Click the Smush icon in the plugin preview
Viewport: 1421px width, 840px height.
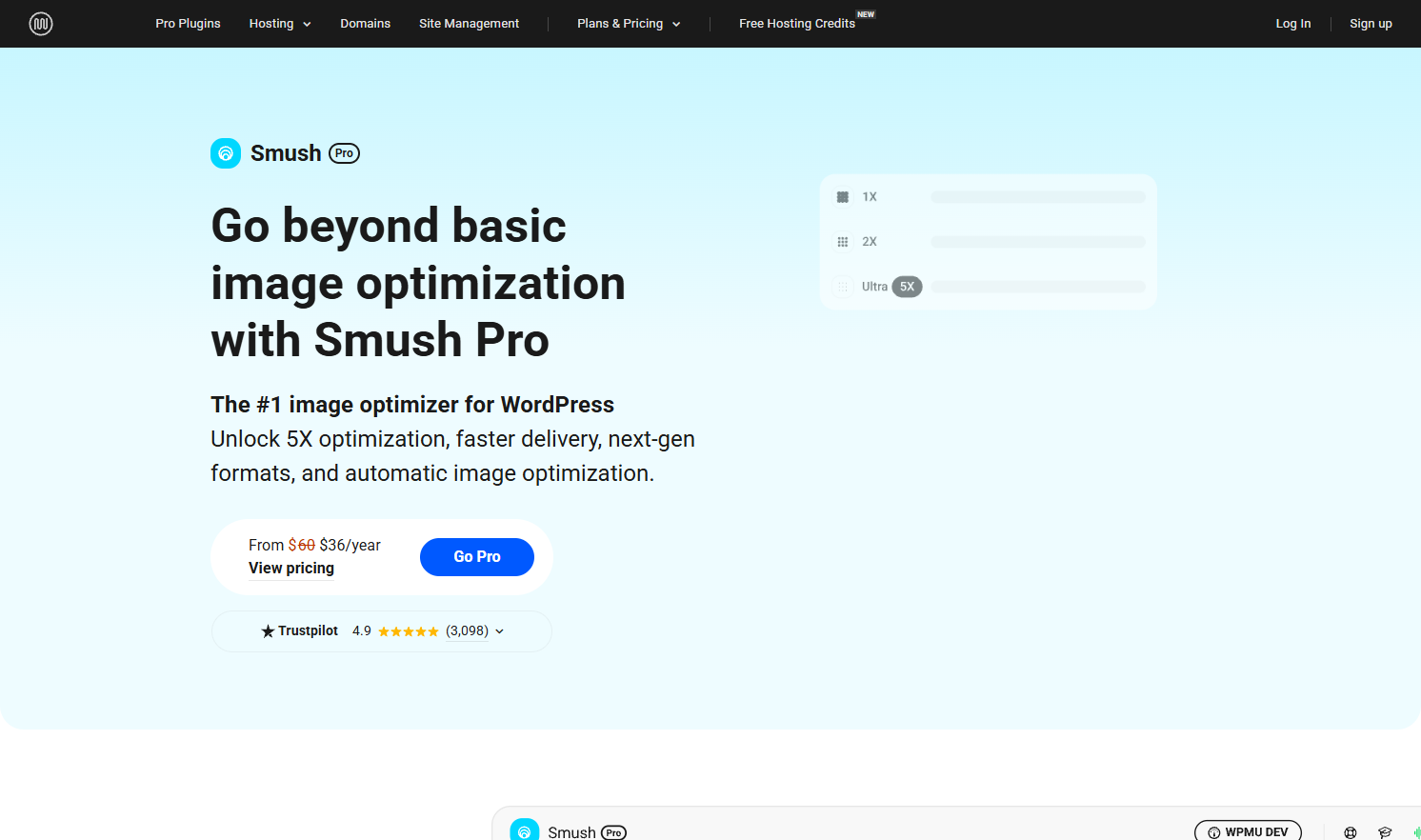pos(525,830)
